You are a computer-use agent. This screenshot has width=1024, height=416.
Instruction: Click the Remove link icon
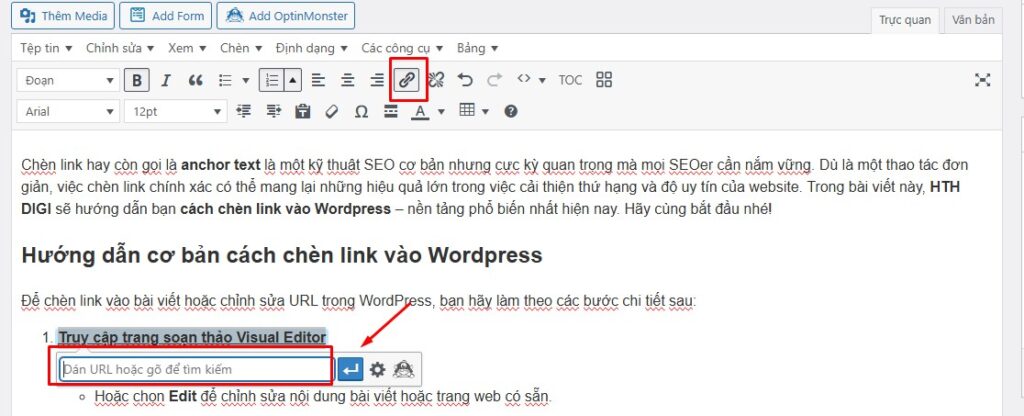435,80
